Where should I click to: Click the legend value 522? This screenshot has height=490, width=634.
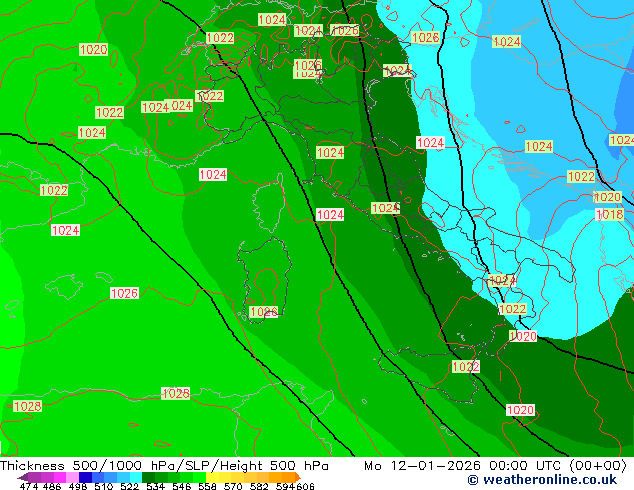click(129, 486)
